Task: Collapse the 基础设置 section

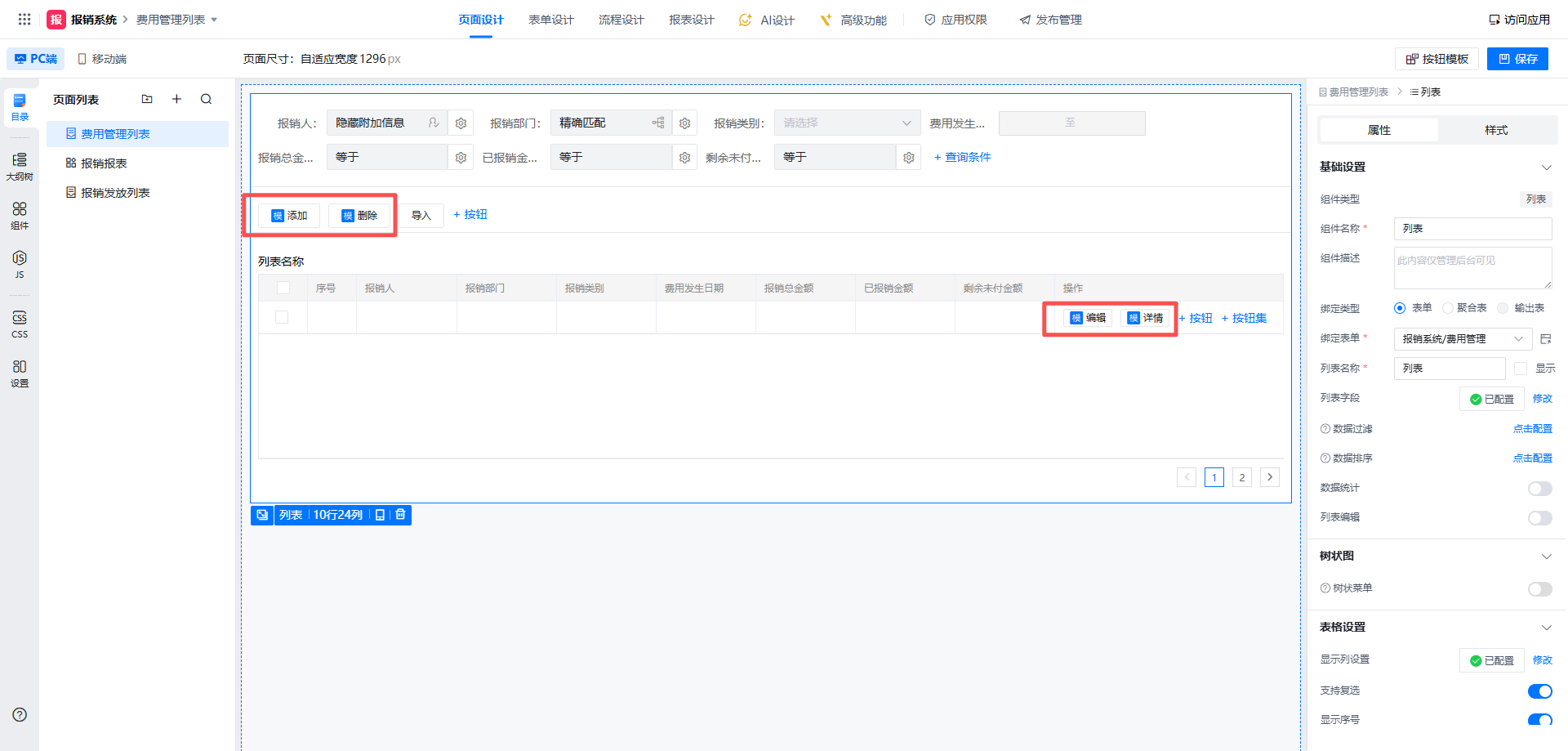Action: point(1546,168)
